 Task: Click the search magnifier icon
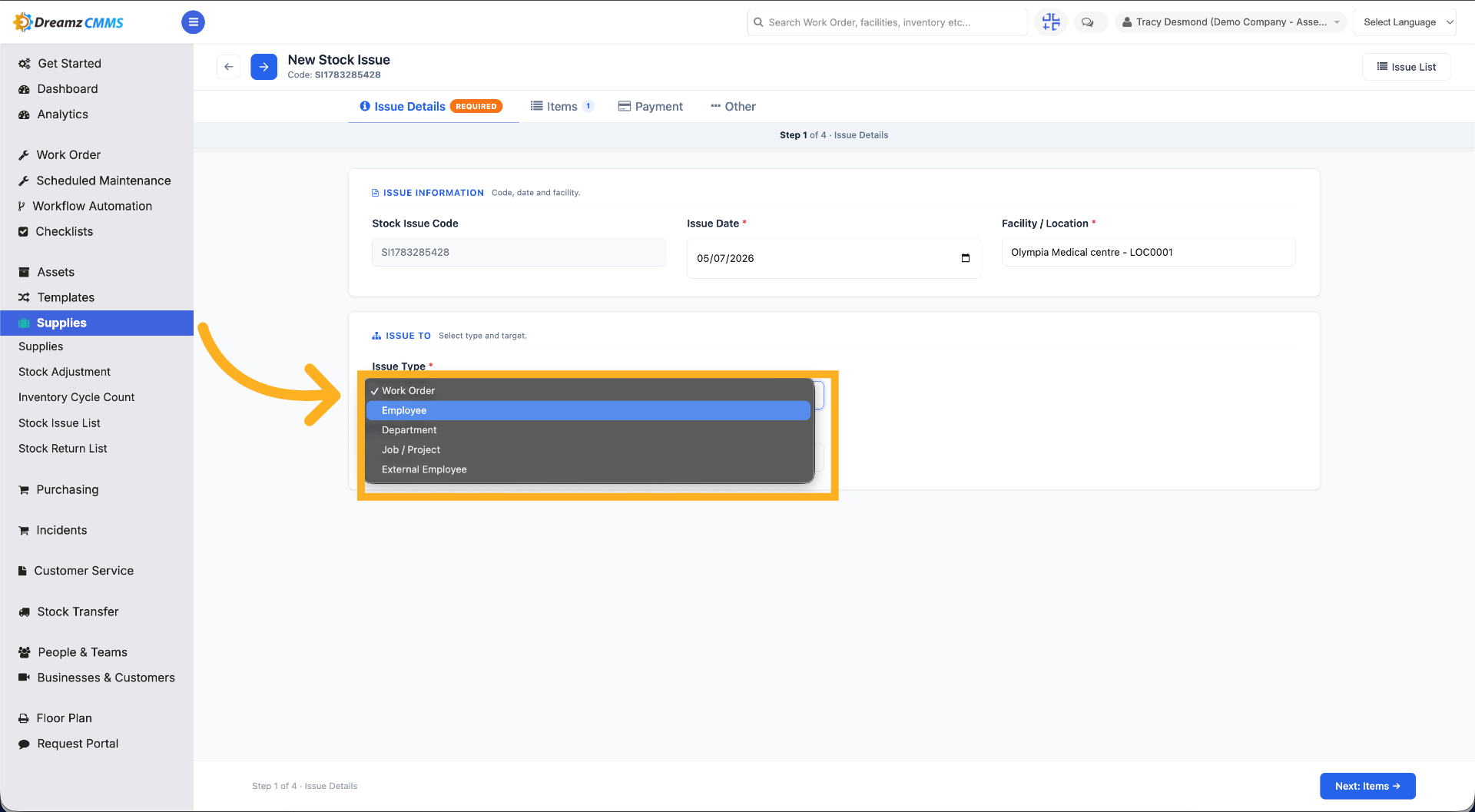758,22
